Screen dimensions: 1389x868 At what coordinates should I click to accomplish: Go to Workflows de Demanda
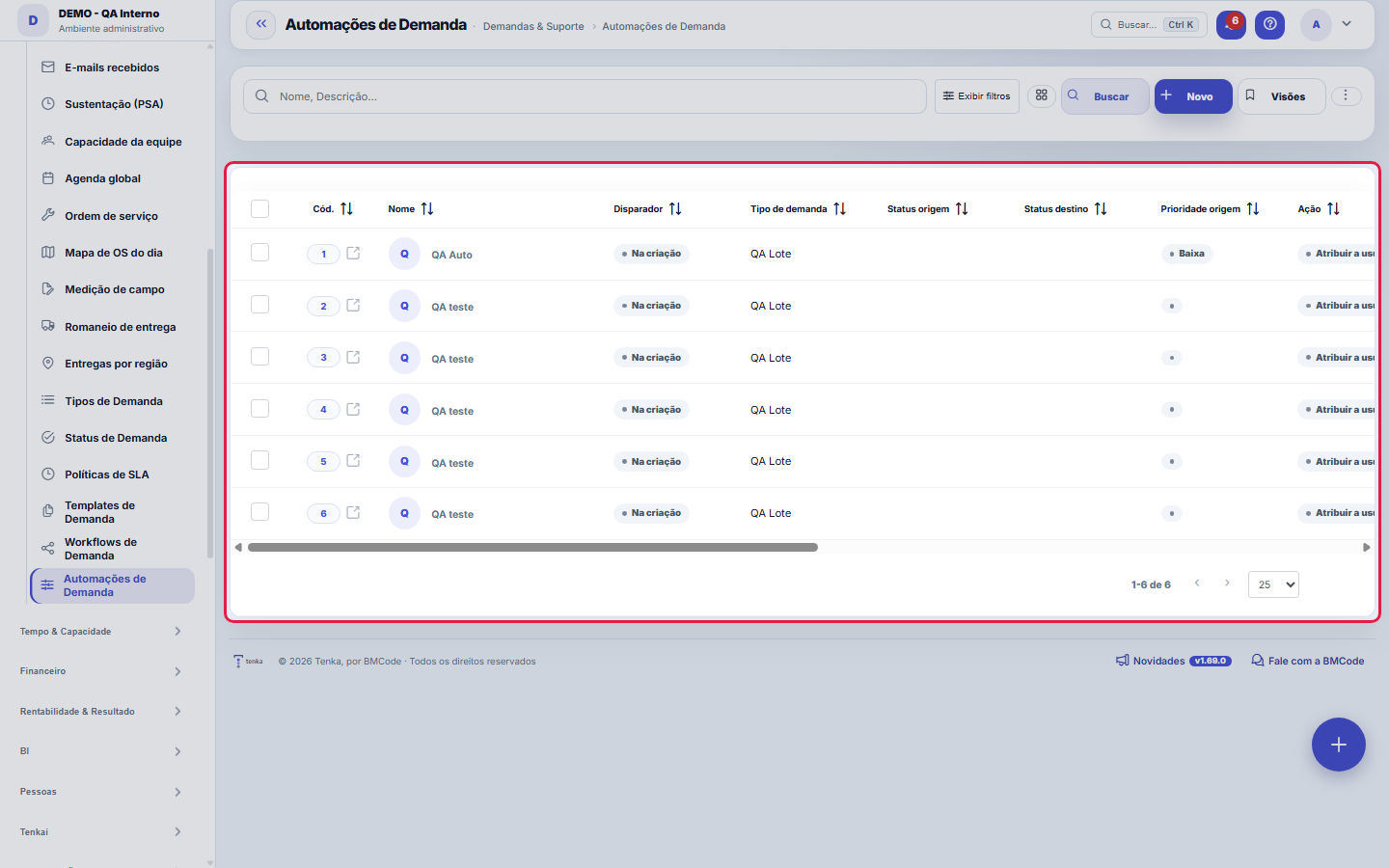113,549
